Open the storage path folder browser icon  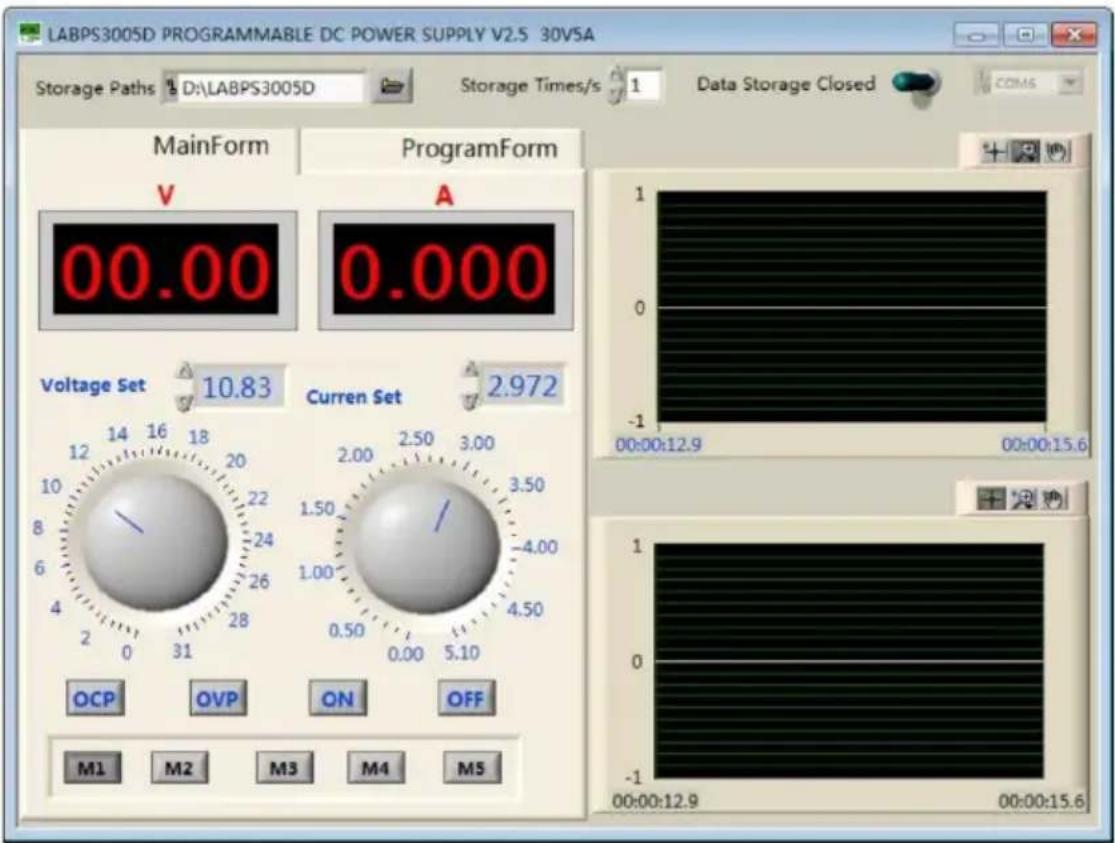pyautogui.click(x=392, y=87)
